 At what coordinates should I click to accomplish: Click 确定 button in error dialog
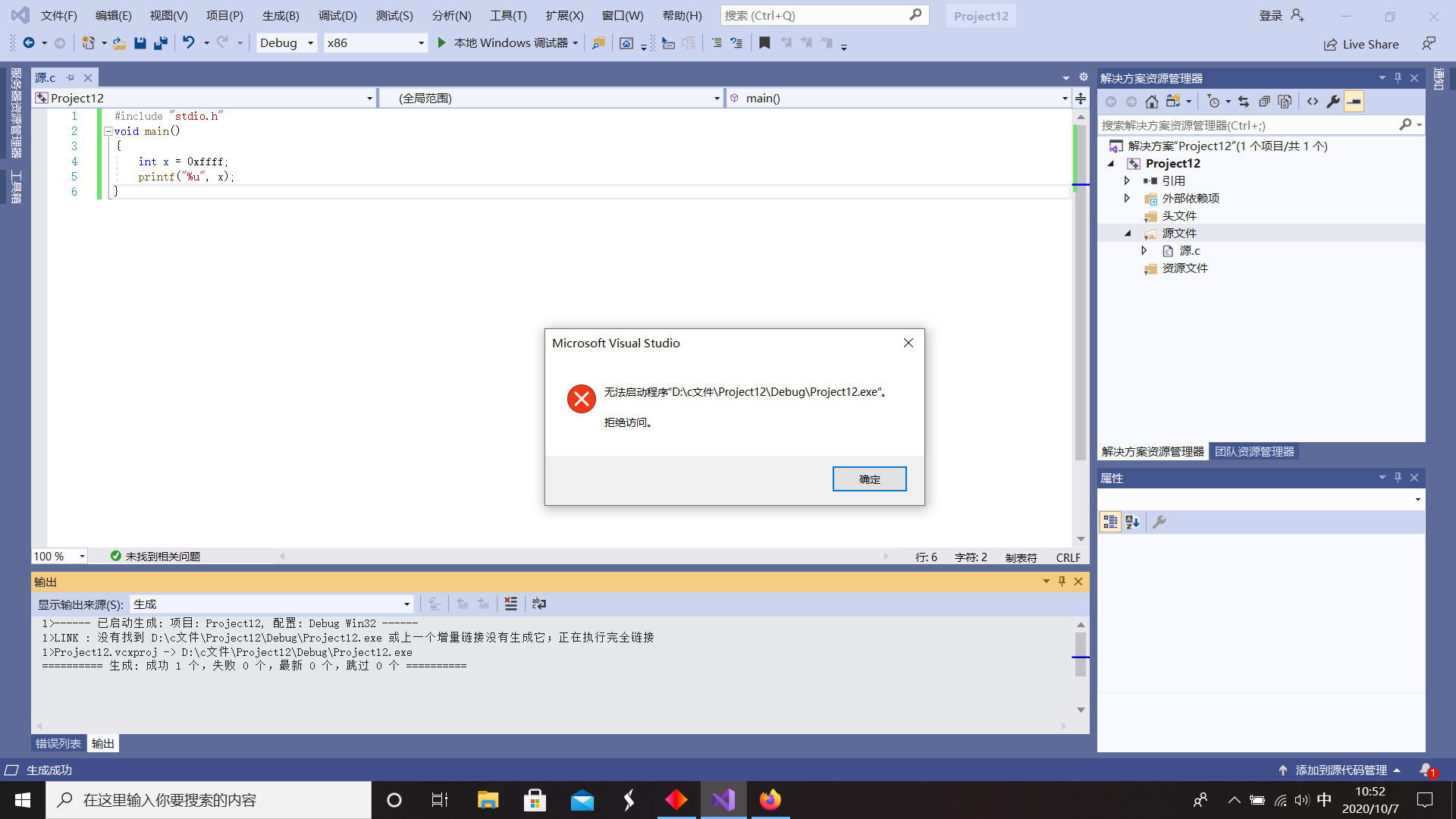(x=869, y=478)
